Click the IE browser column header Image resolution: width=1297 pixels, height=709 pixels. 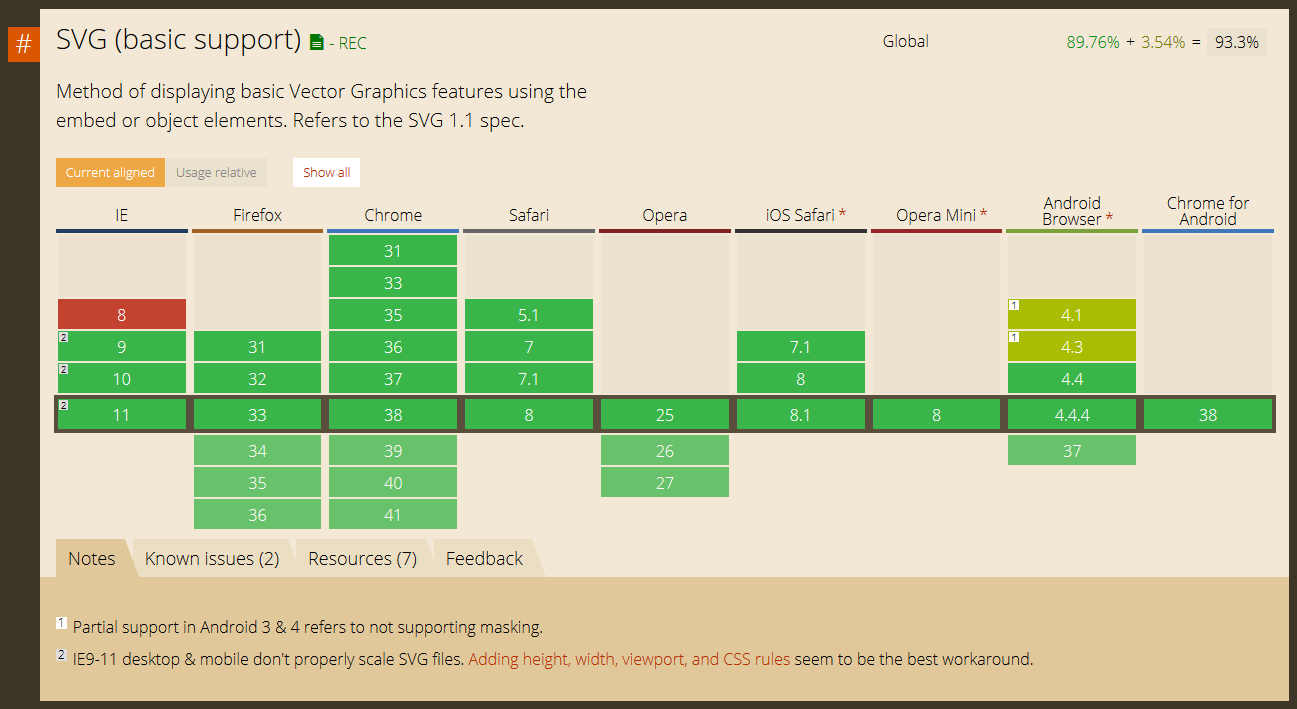click(x=122, y=215)
